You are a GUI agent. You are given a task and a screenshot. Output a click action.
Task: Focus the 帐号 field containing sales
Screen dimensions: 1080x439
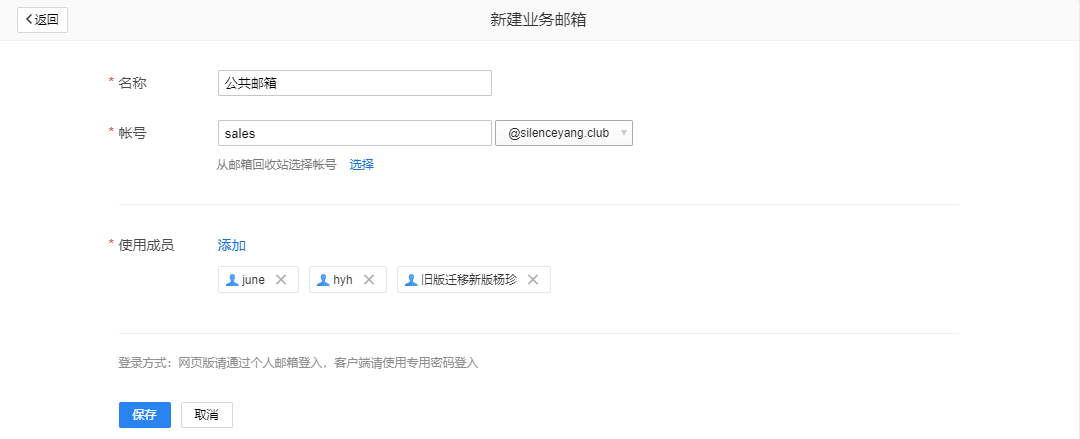(x=354, y=133)
